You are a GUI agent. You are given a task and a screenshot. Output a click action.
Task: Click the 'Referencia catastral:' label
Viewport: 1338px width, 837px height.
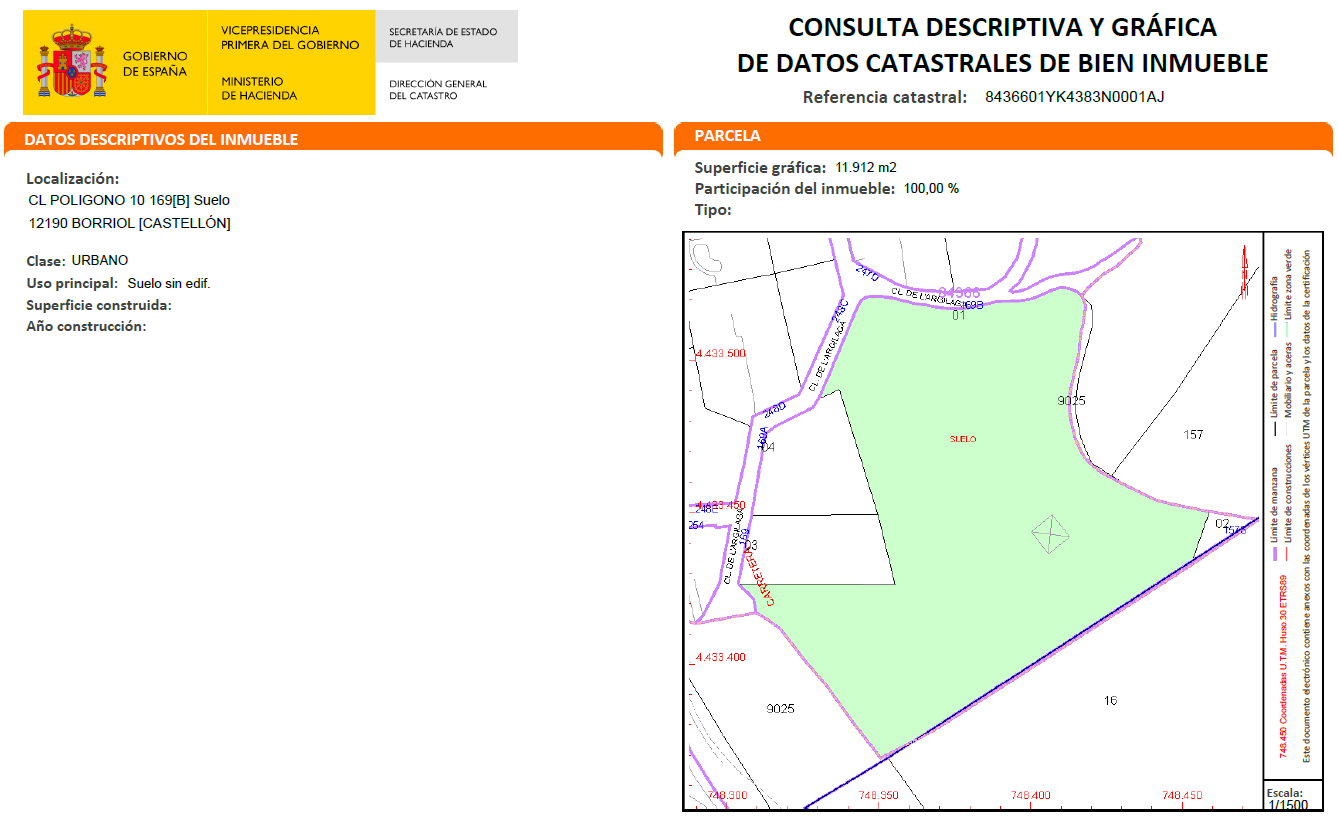click(885, 97)
